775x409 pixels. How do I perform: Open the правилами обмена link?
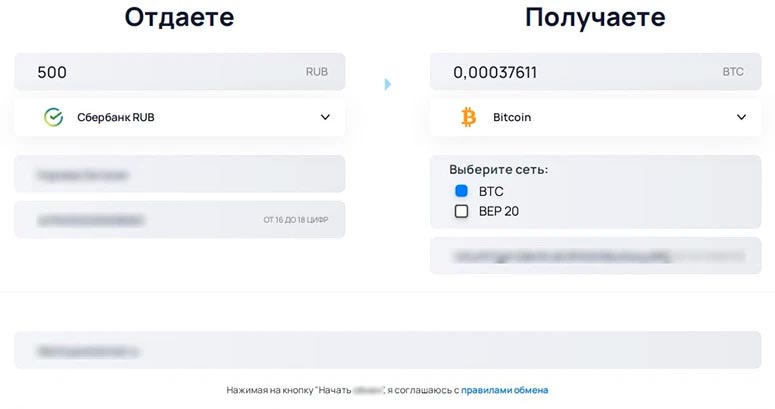tap(505, 390)
